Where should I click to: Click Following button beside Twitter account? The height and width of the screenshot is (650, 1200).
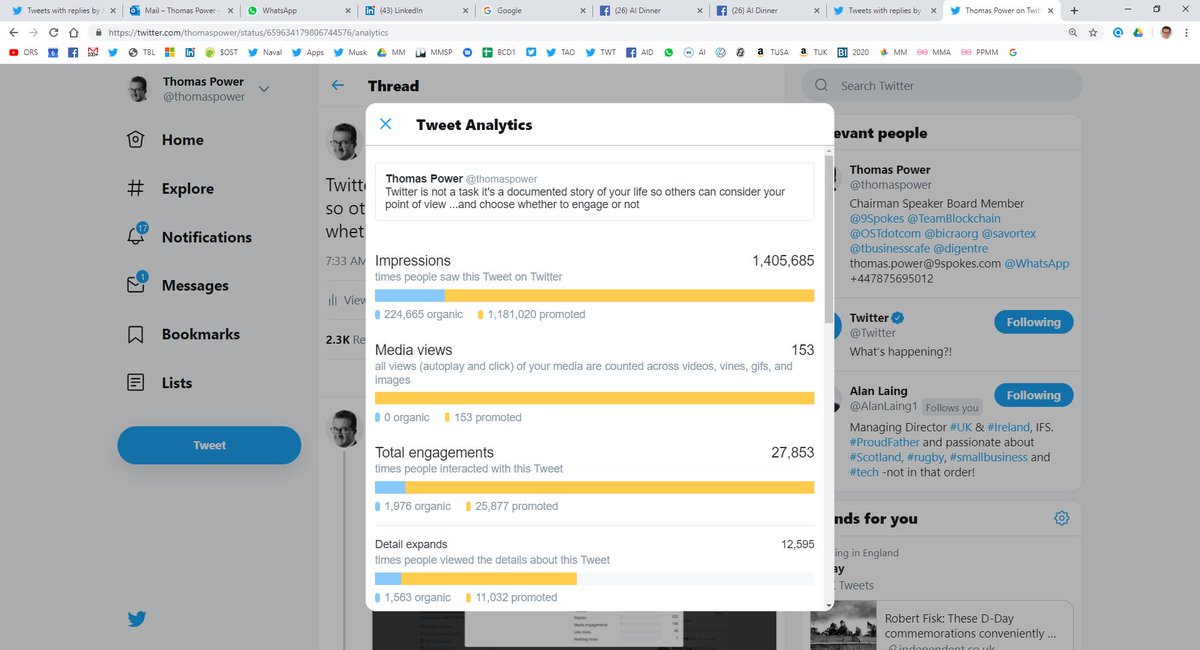(1033, 322)
